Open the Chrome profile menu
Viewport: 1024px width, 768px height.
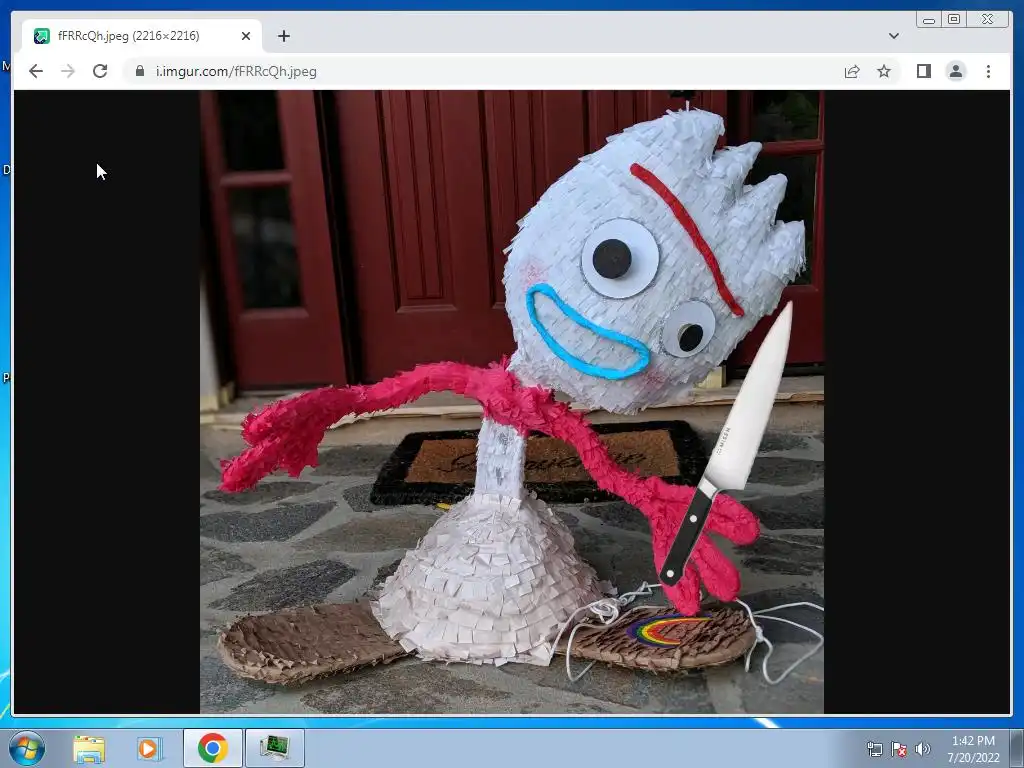coord(955,71)
